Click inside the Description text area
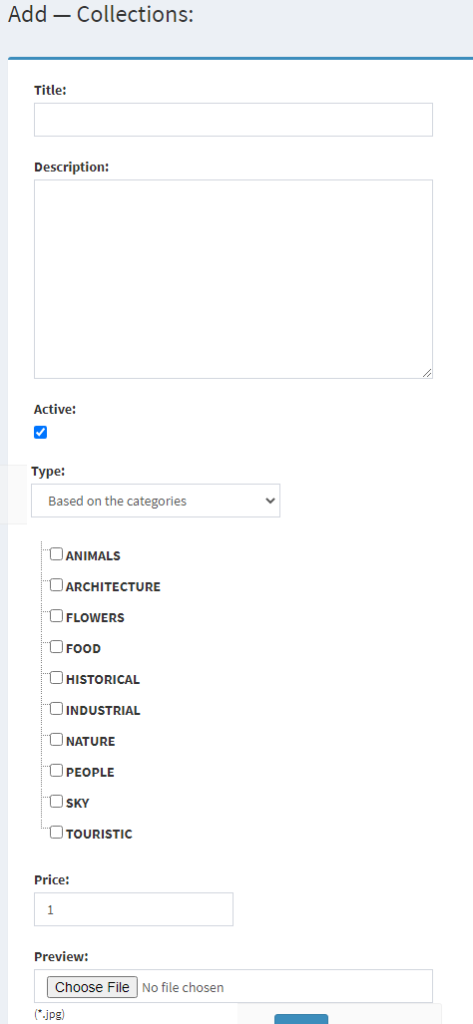 click(233, 279)
